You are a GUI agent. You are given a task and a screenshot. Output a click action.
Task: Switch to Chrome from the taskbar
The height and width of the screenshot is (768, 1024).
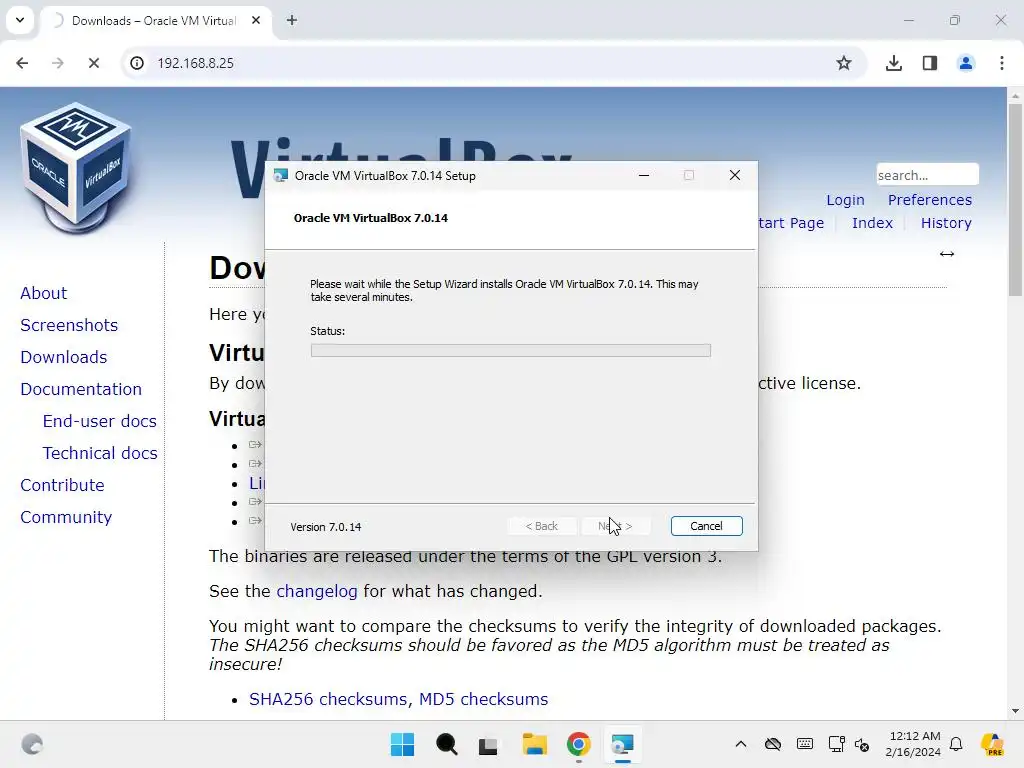579,744
